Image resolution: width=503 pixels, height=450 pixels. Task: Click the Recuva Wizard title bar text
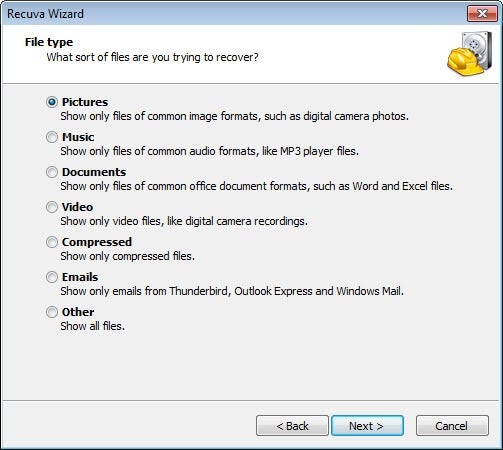(45, 14)
